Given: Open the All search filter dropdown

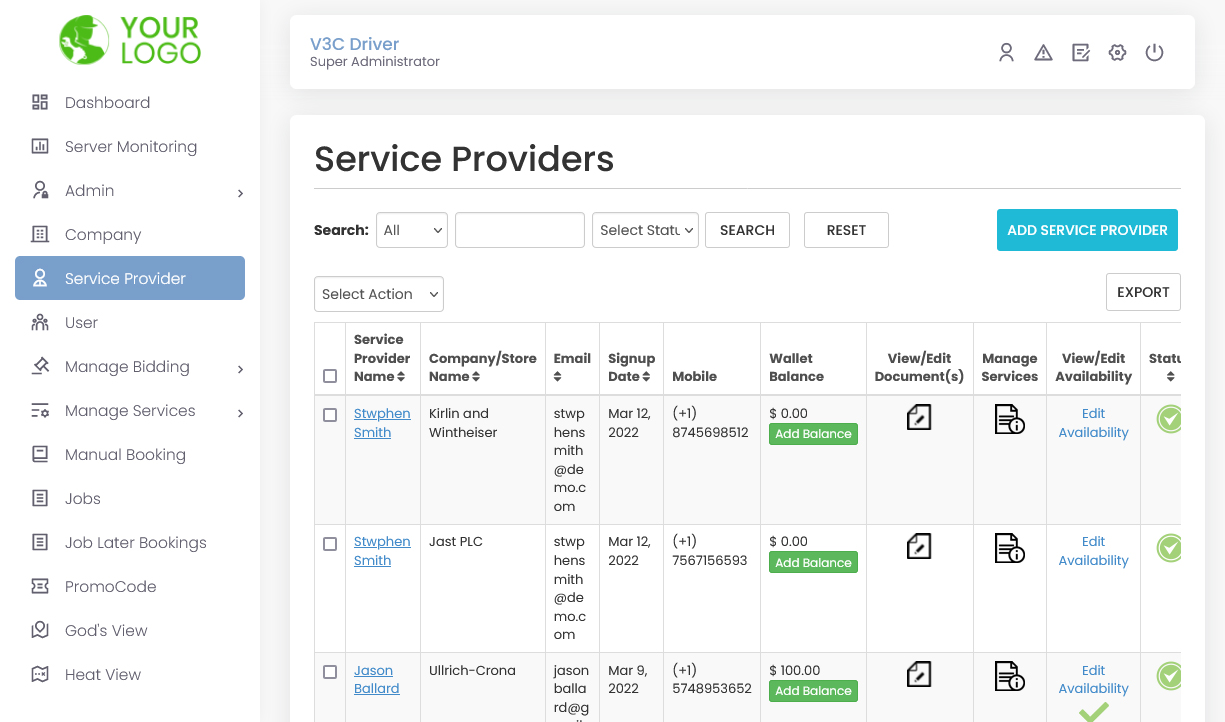Looking at the screenshot, I should point(411,230).
